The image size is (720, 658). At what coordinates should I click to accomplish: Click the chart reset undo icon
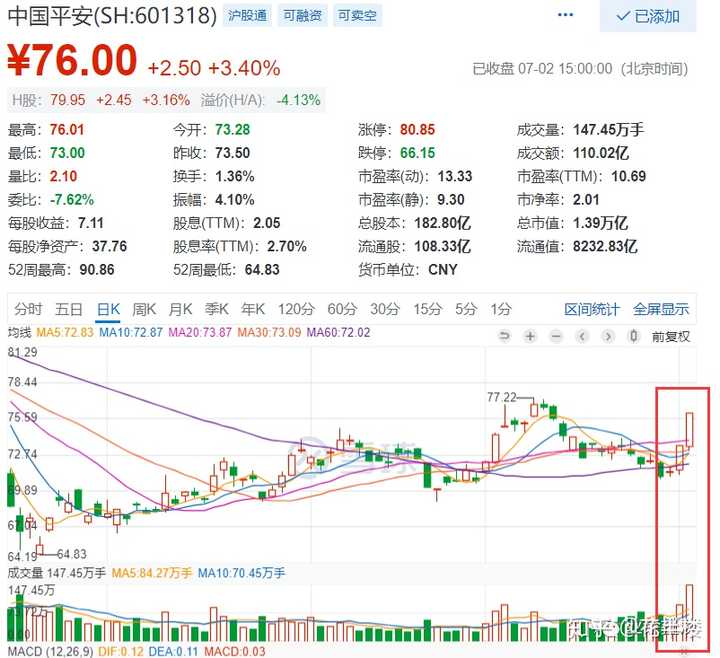pyautogui.click(x=504, y=337)
